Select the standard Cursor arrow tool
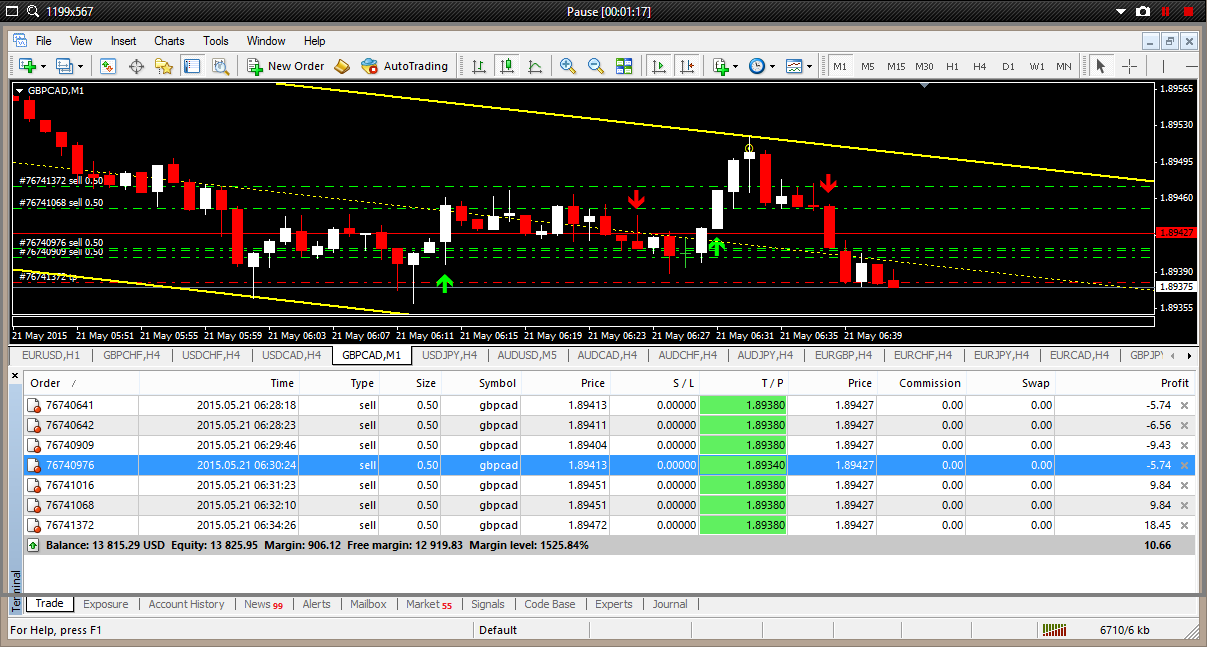 pos(1101,66)
